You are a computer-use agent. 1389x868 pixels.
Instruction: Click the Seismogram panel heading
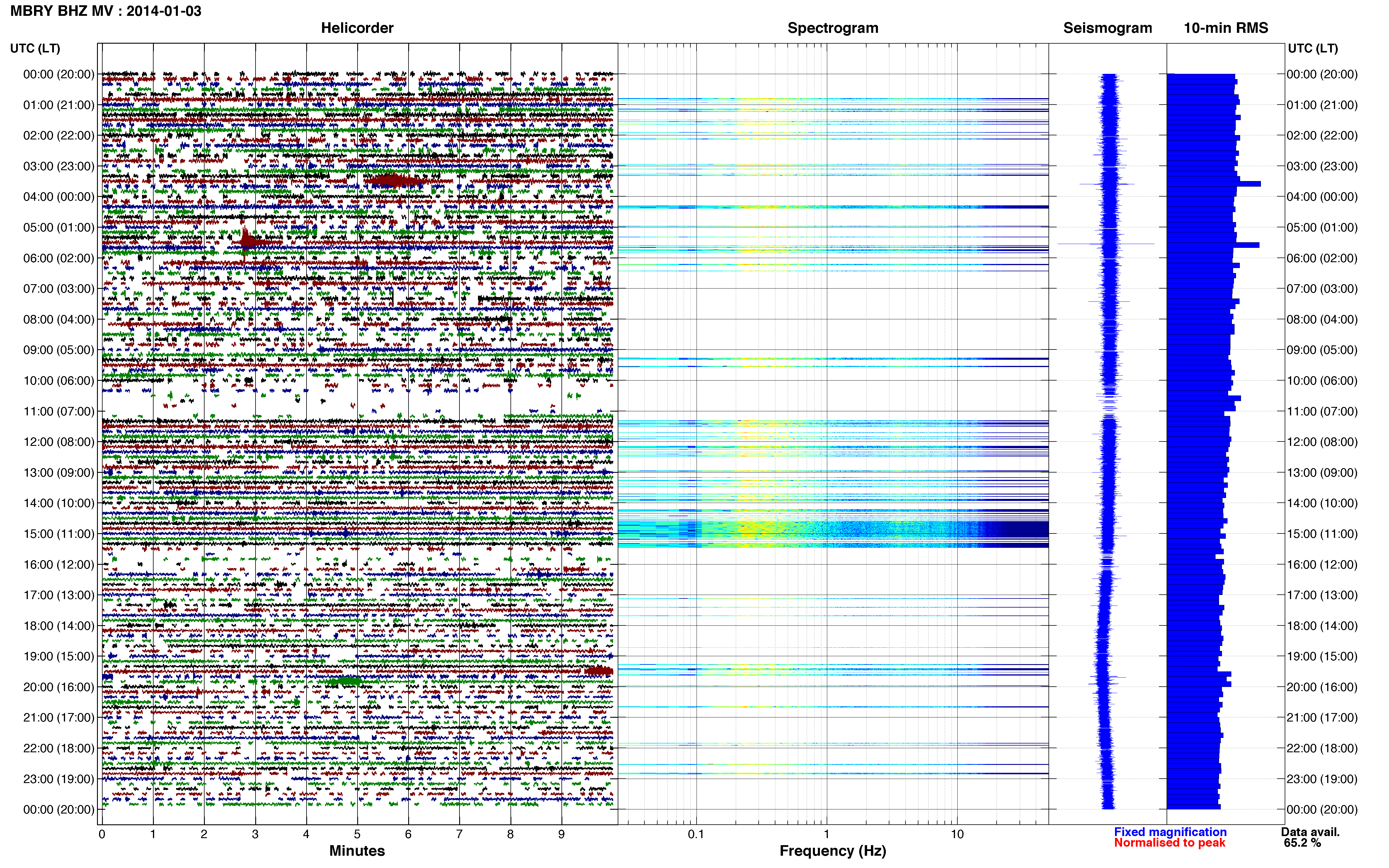1108,28
